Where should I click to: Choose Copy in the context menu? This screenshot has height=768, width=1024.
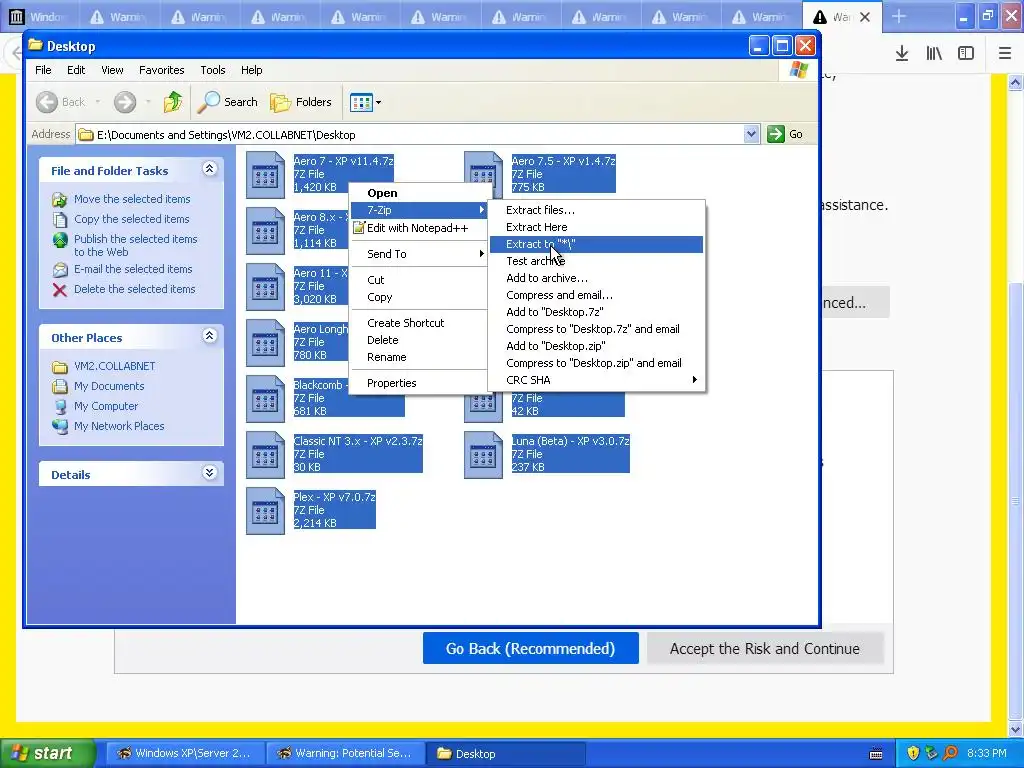pos(419,296)
